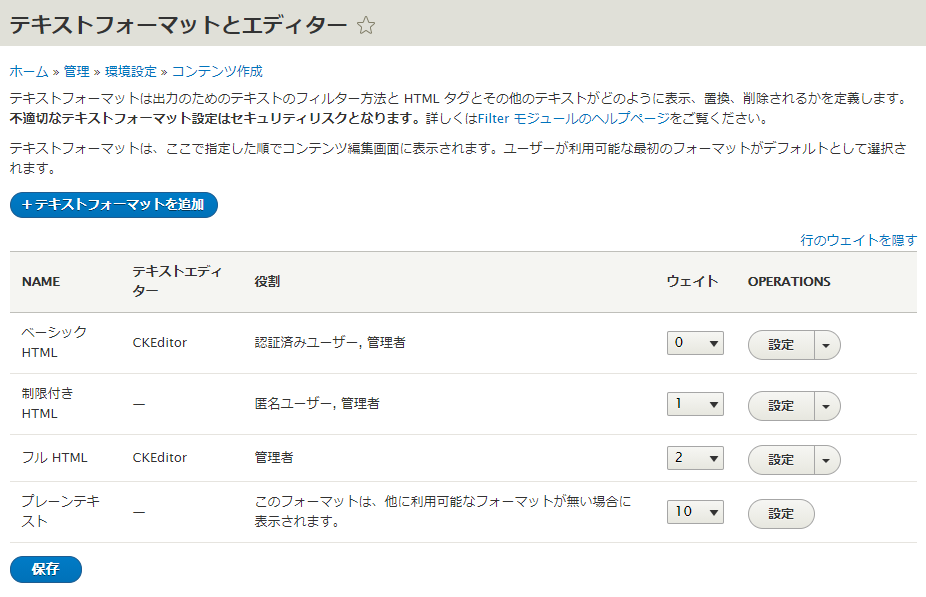The image size is (926, 597).
Task: Click 管理者 role cell in フル HTML row
Action: pyautogui.click(x=274, y=458)
